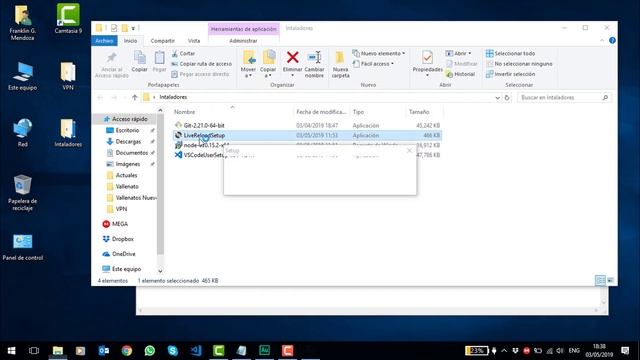
Task: Click Copiar ruta de acceso
Action: coord(202,64)
